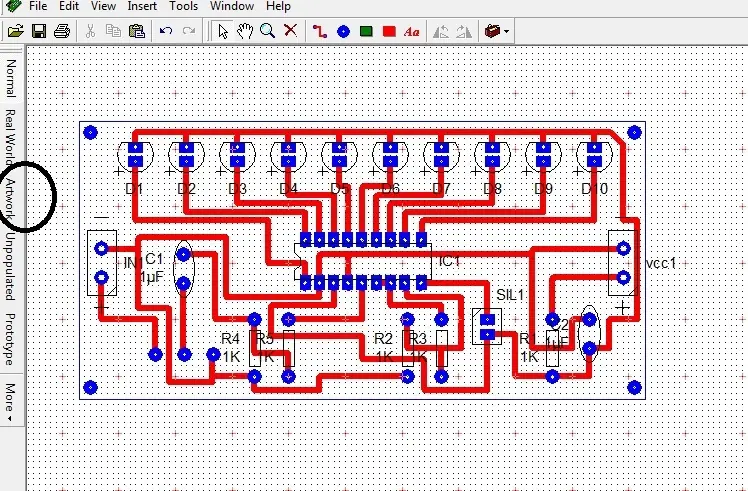The image size is (748, 491).
Task: Switch to the Artwork view tab
Action: [x=10, y=199]
